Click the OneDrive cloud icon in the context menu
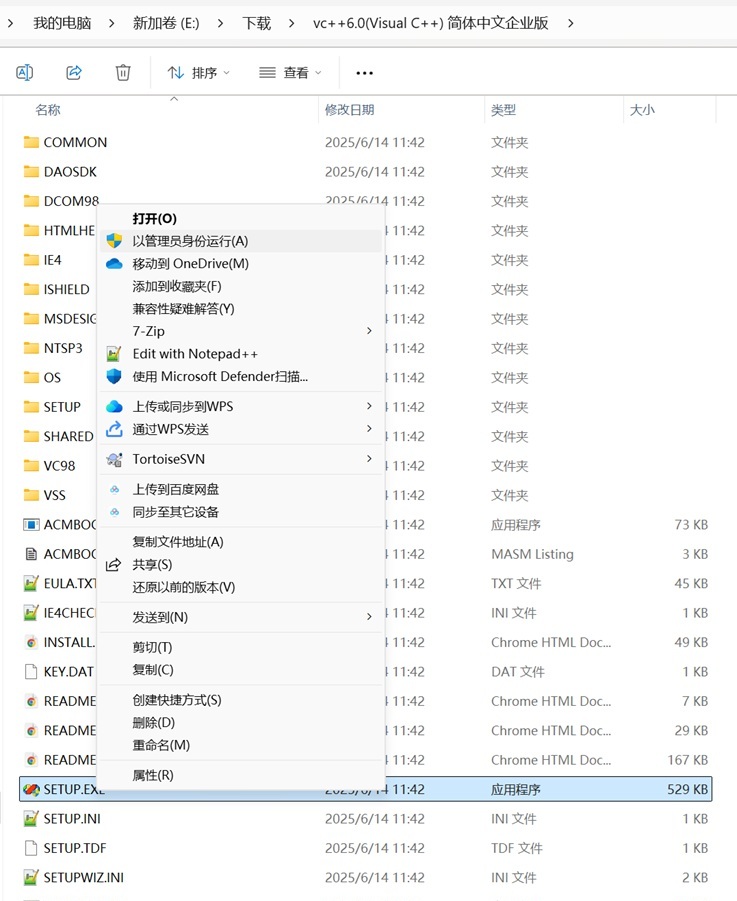737x901 pixels. pyautogui.click(x=114, y=264)
